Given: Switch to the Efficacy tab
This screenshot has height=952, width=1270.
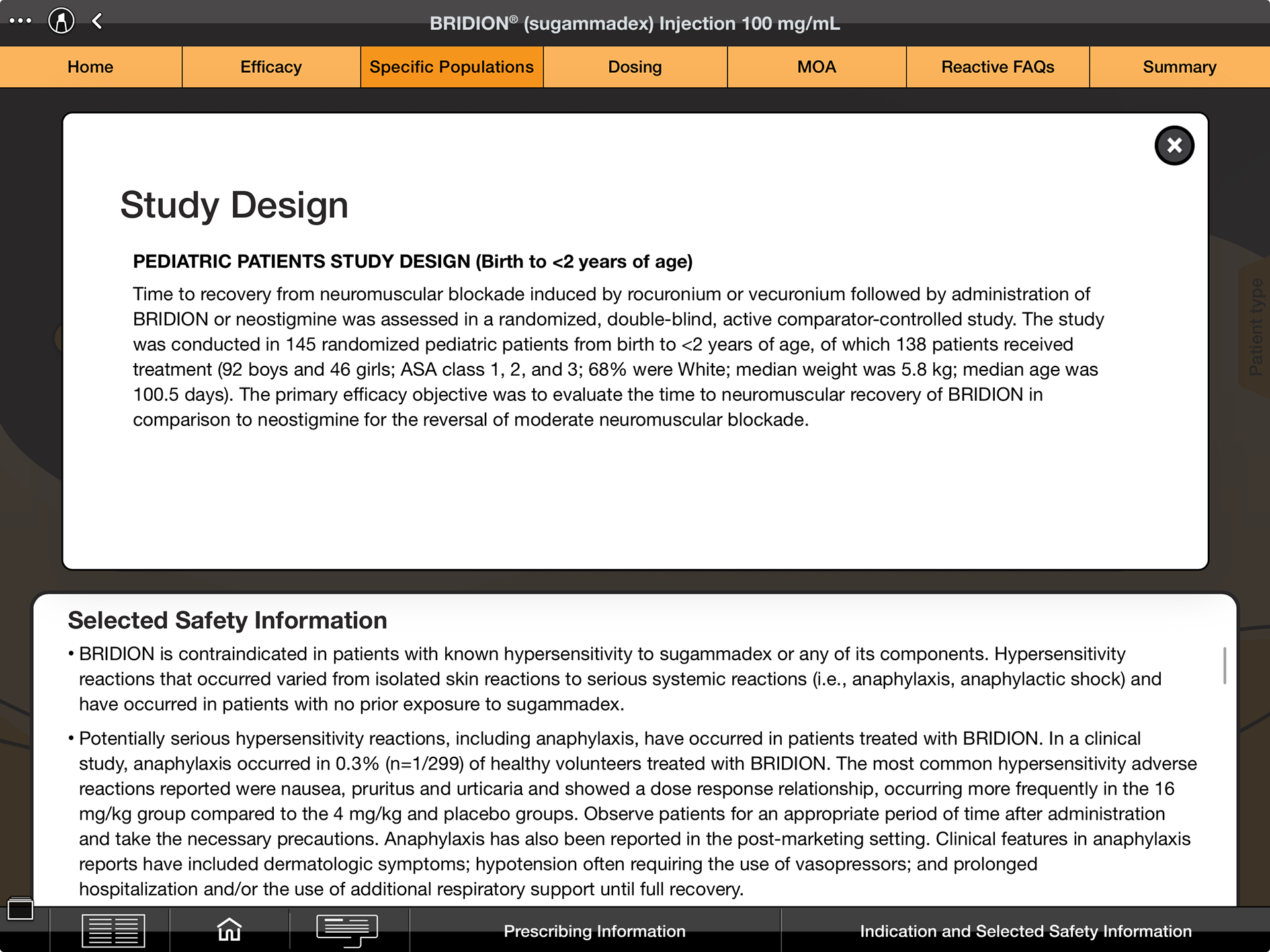Looking at the screenshot, I should pyautogui.click(x=271, y=67).
